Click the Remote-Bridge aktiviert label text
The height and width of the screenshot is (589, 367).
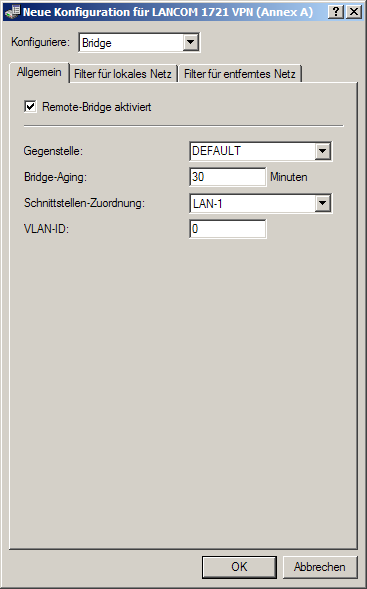(97, 107)
